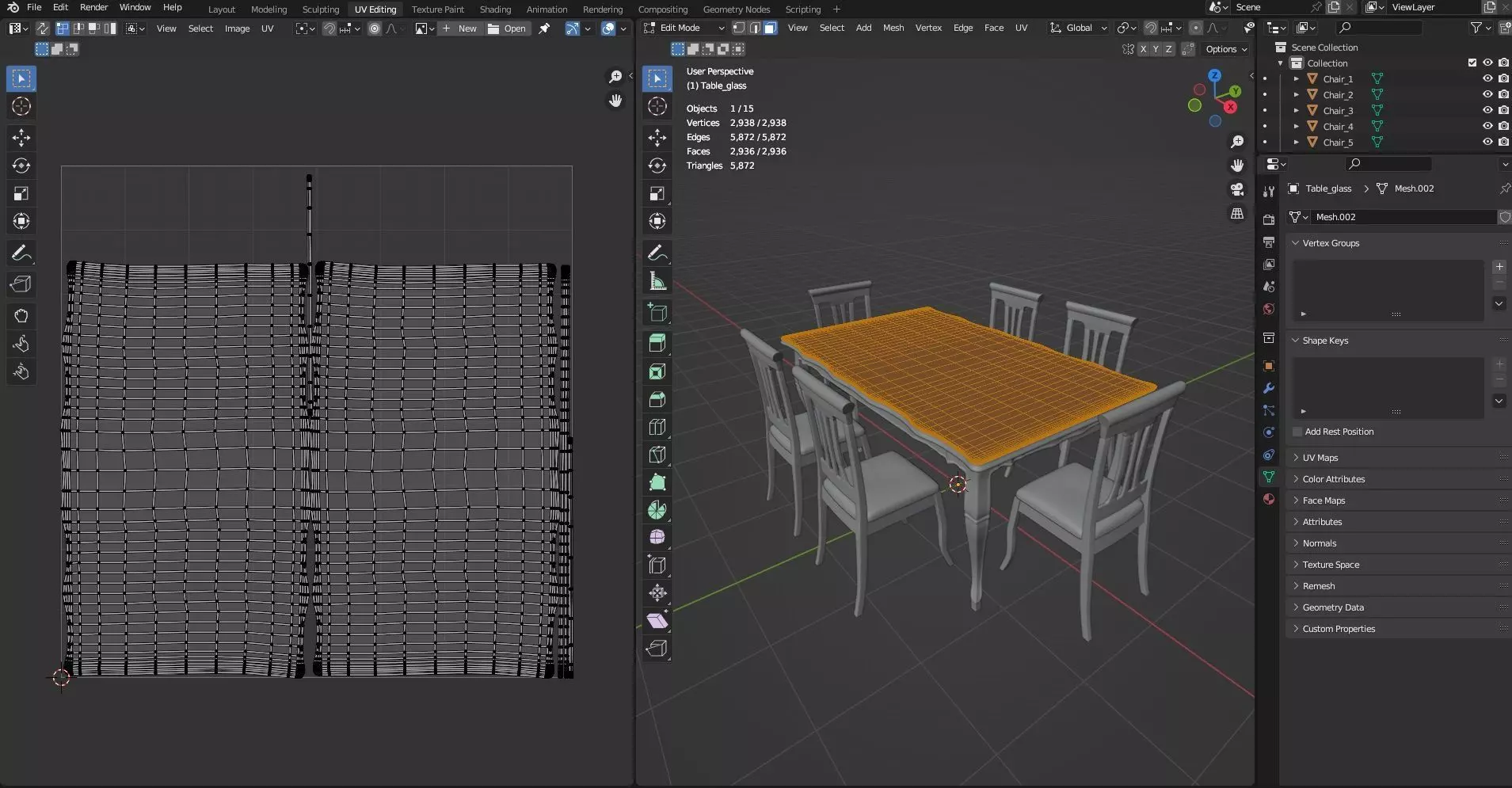Switch to face select mode in 3D viewport
This screenshot has width=1512, height=788.
[x=770, y=28]
